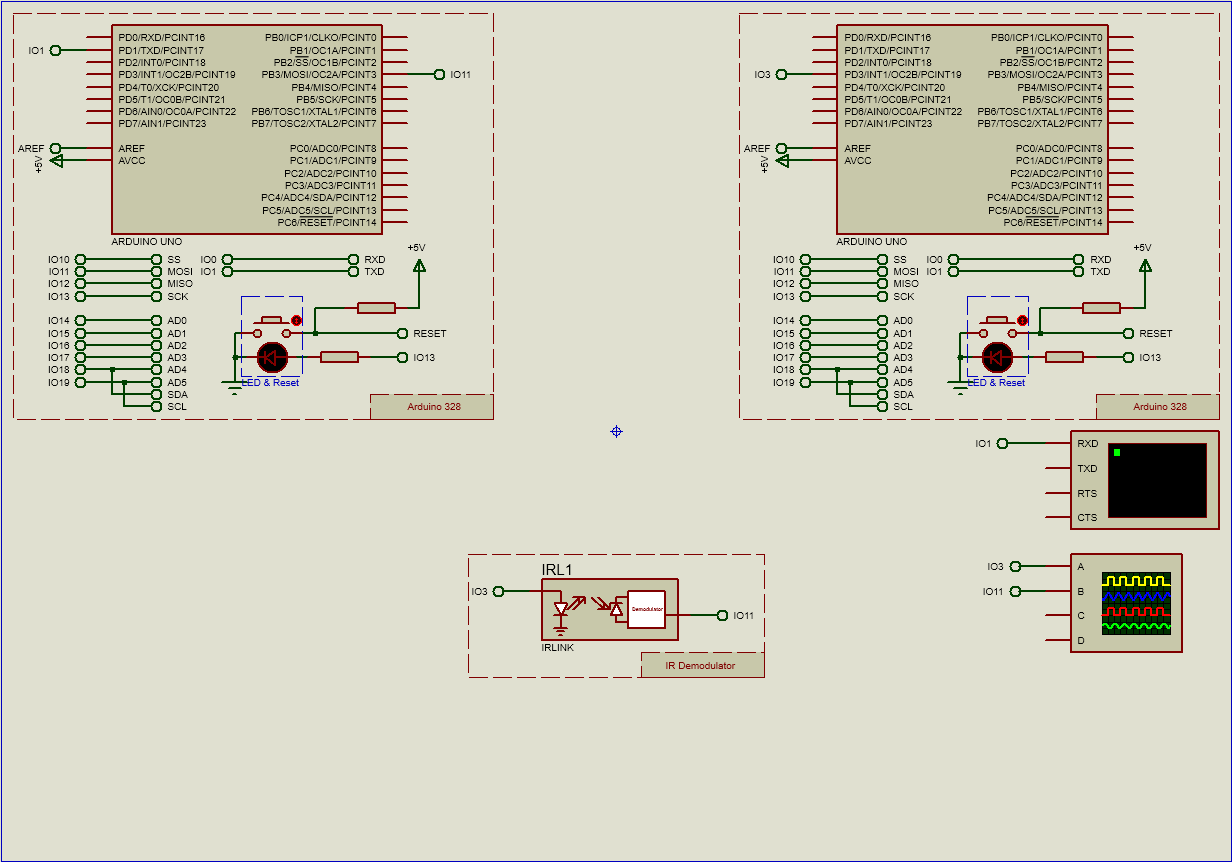This screenshot has height=862, width=1232.
Task: Click the LED & Reset label text
Action: pos(271,382)
